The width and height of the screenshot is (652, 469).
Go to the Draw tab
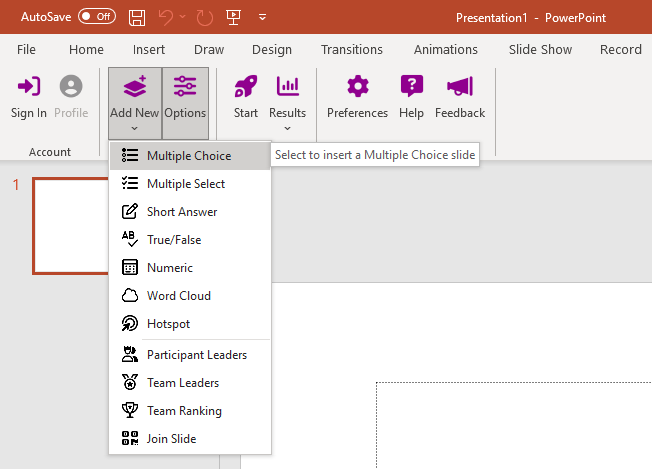(x=209, y=49)
